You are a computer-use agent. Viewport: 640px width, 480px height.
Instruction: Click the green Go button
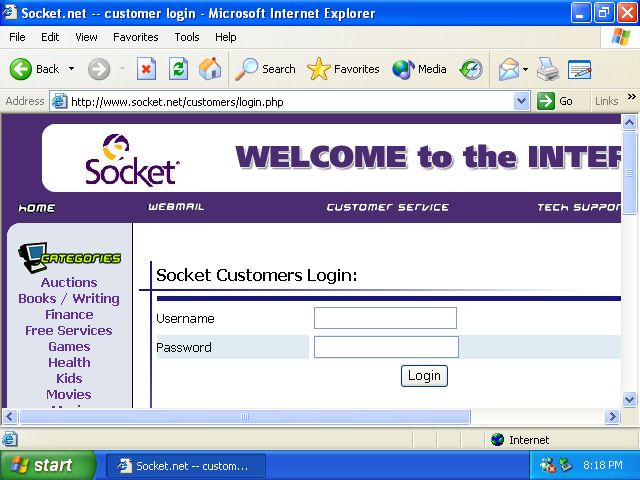556,101
